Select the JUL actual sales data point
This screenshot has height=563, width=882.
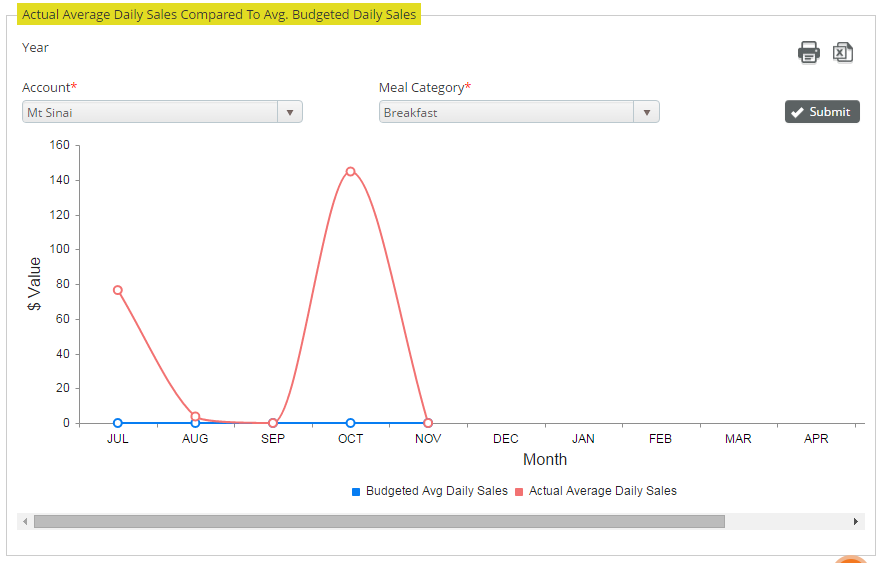(118, 290)
